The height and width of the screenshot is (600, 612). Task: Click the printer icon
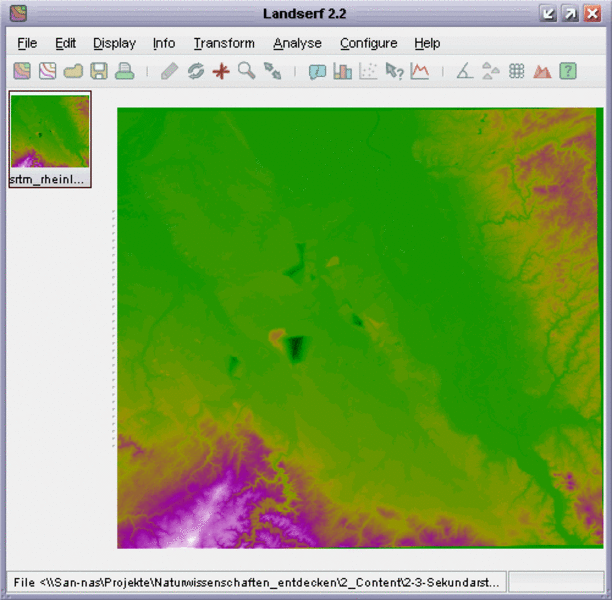tap(124, 71)
